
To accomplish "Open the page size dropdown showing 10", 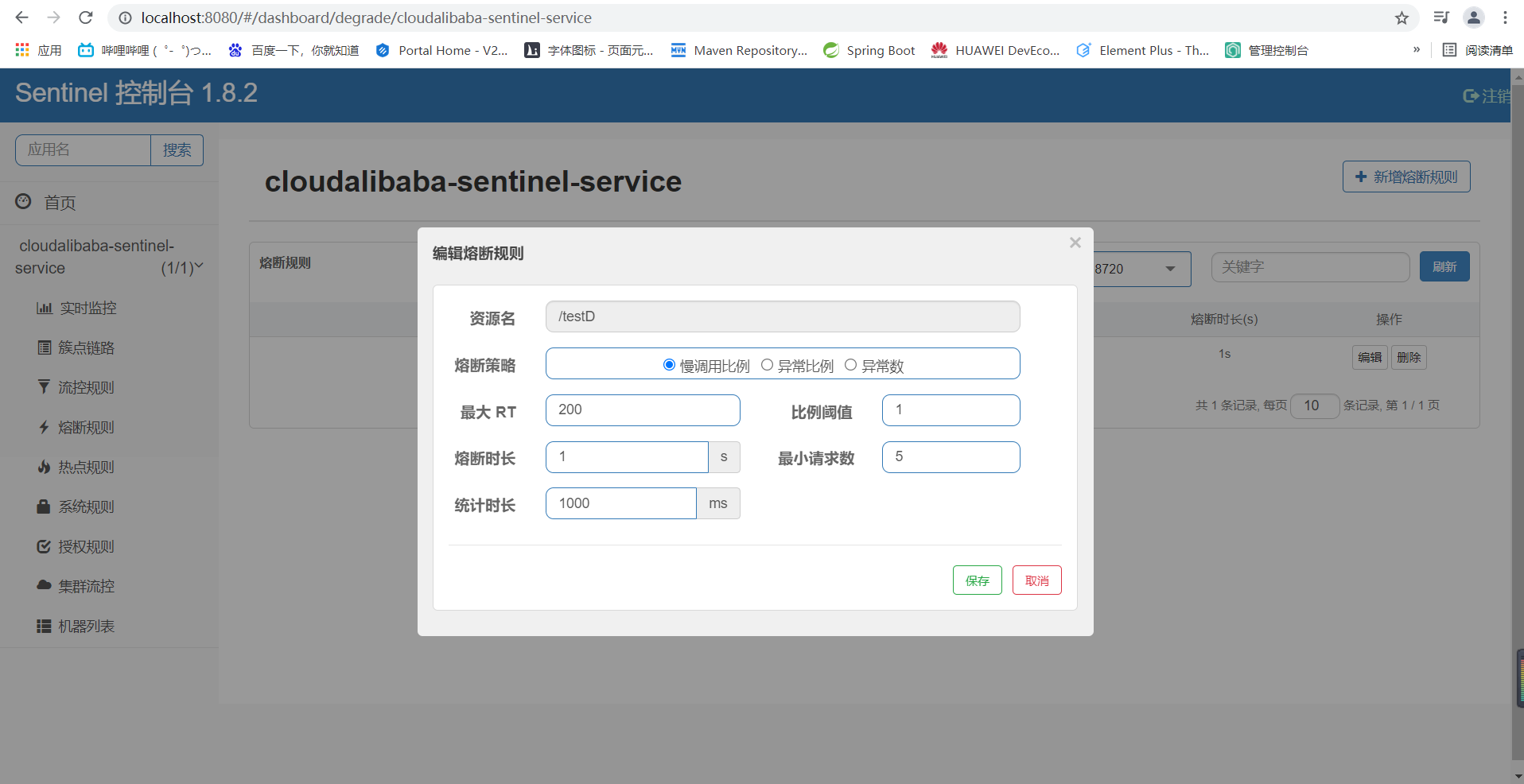I will tap(1314, 406).
